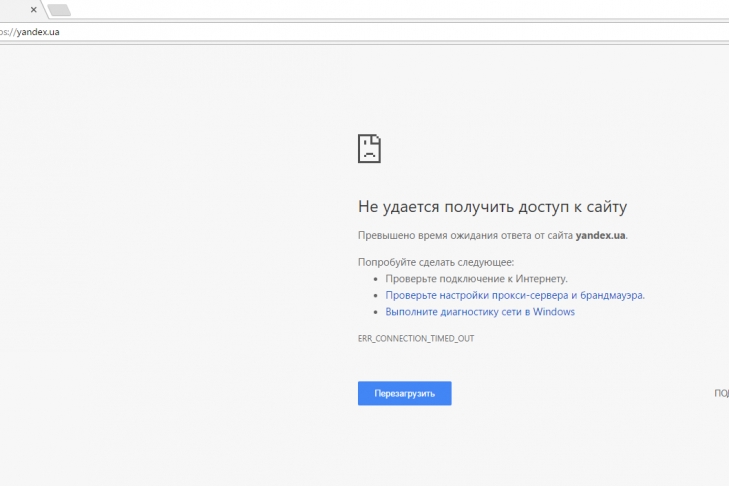Click the Проверьте подключение к Интернету list item
This screenshot has height=486, width=729.
[x=476, y=279]
